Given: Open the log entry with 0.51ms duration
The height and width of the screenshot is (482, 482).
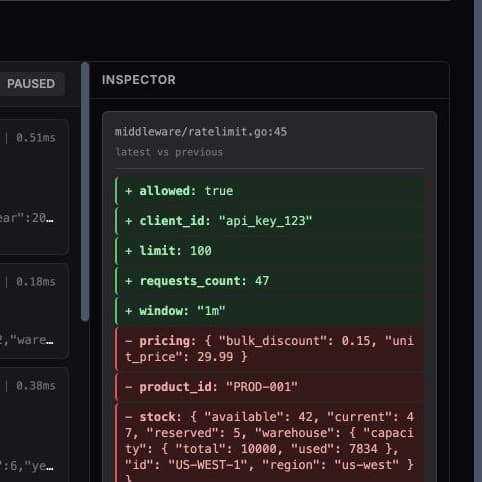Looking at the screenshot, I should (33, 187).
